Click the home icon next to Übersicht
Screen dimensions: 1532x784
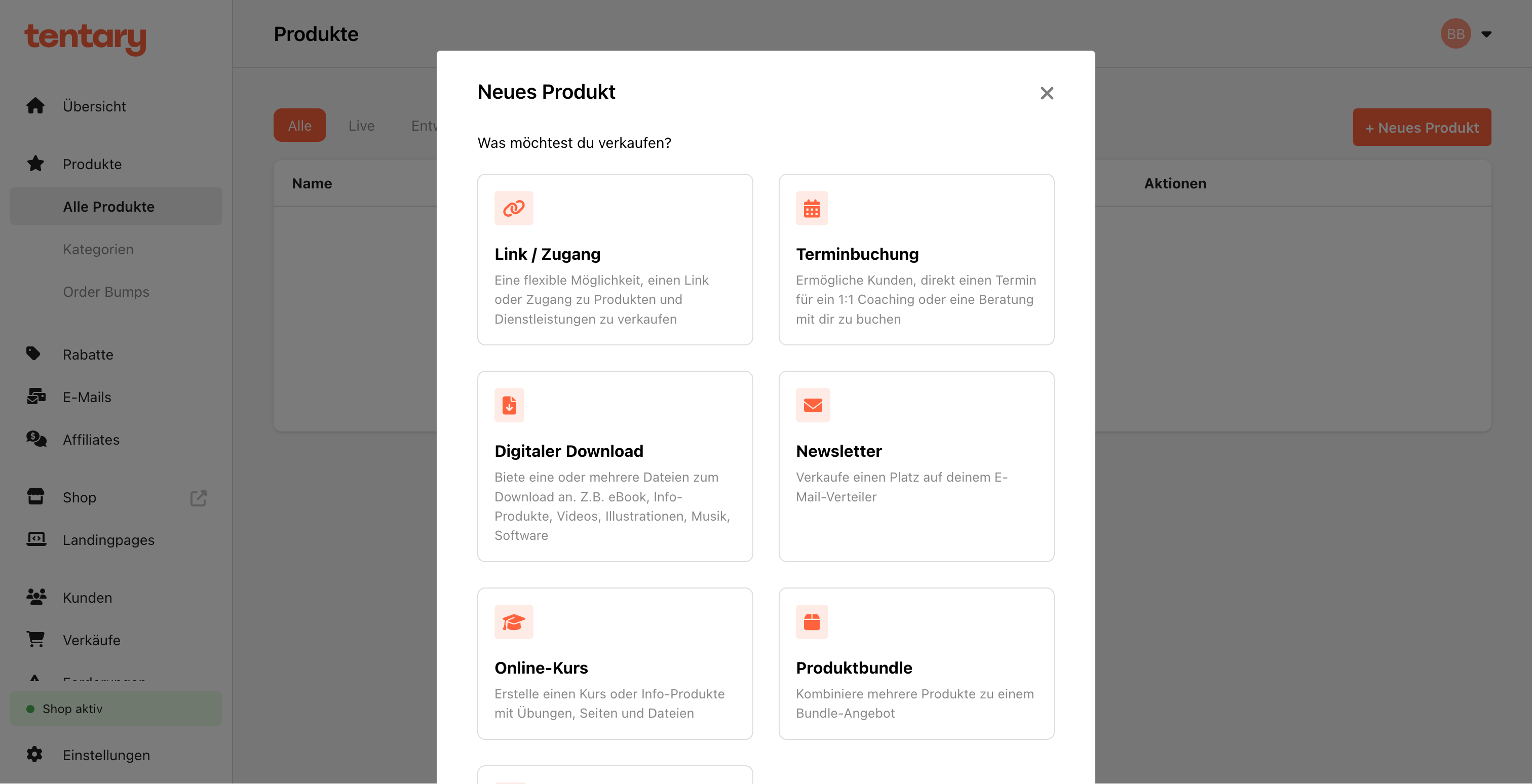click(x=35, y=106)
